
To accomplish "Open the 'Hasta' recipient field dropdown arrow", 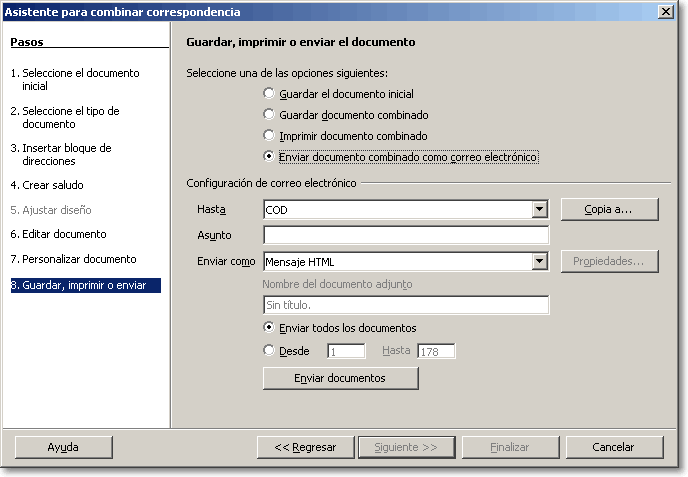I will click(x=540, y=209).
